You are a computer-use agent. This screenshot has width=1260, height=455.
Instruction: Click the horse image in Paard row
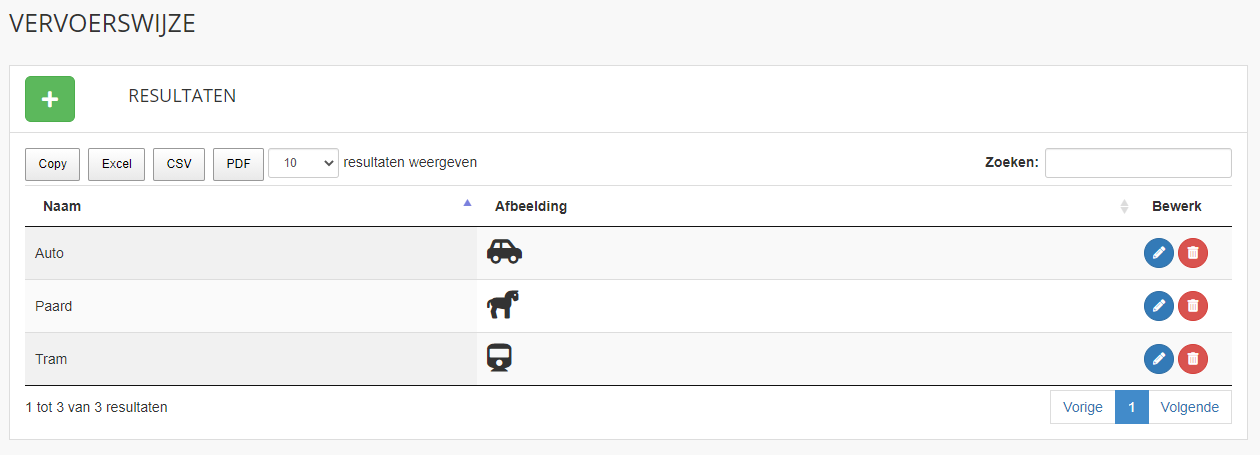(504, 304)
